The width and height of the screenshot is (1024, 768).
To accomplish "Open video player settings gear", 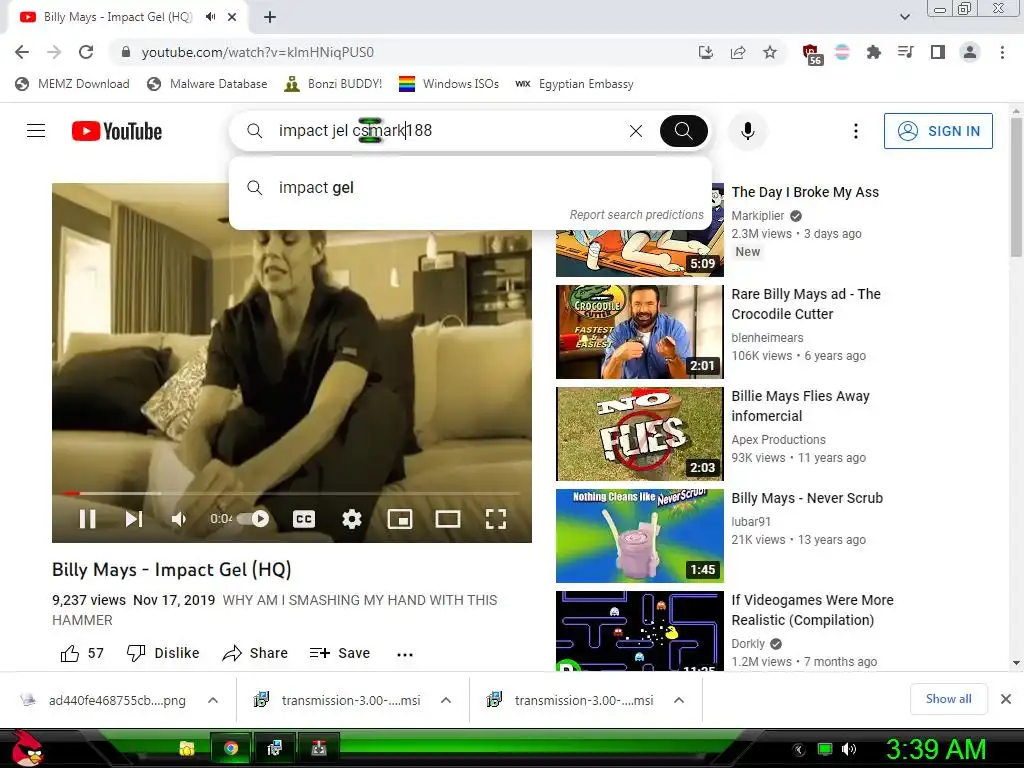I will pyautogui.click(x=352, y=519).
